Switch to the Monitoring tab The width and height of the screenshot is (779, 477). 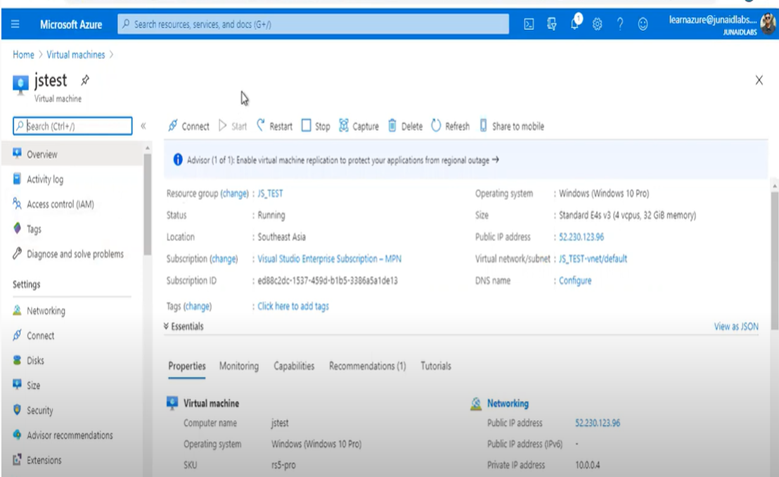pyautogui.click(x=239, y=366)
